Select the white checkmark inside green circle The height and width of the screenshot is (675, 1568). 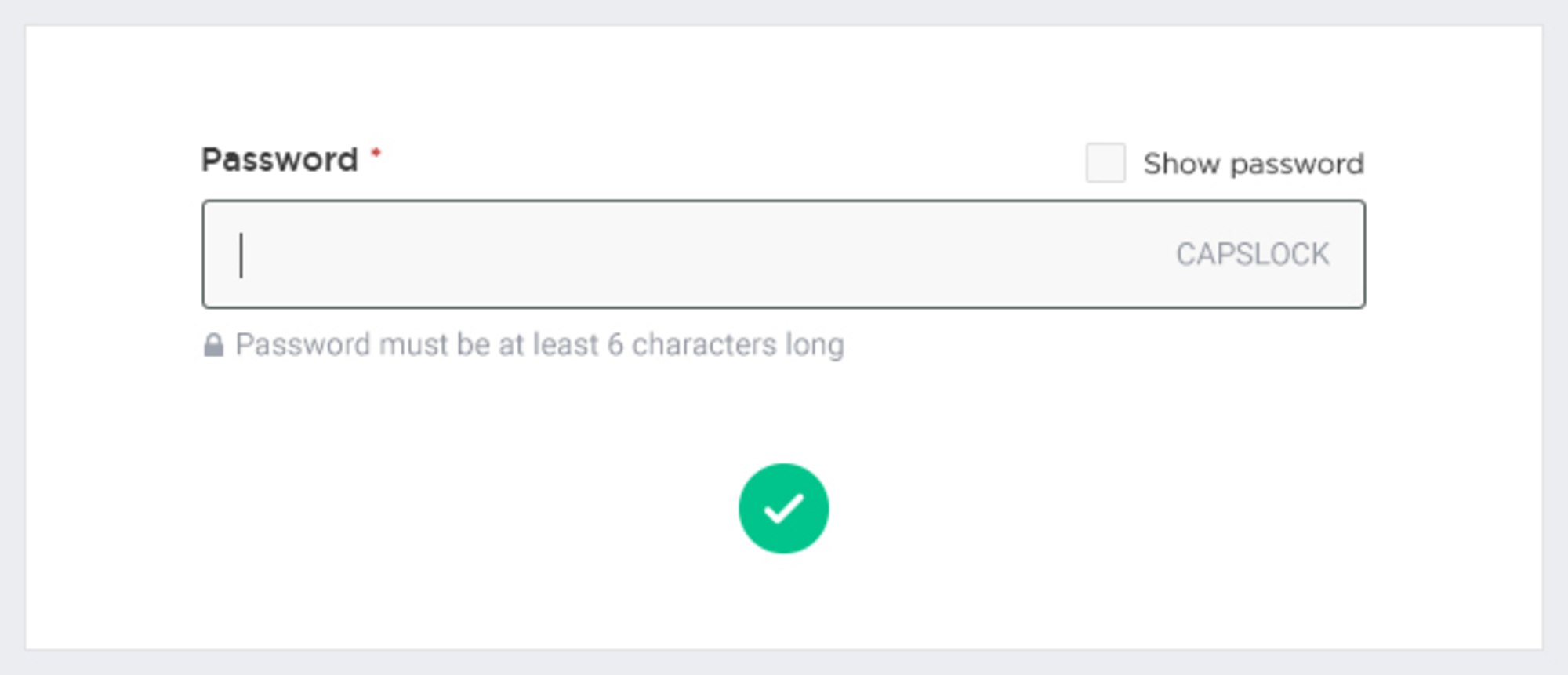coord(783,509)
